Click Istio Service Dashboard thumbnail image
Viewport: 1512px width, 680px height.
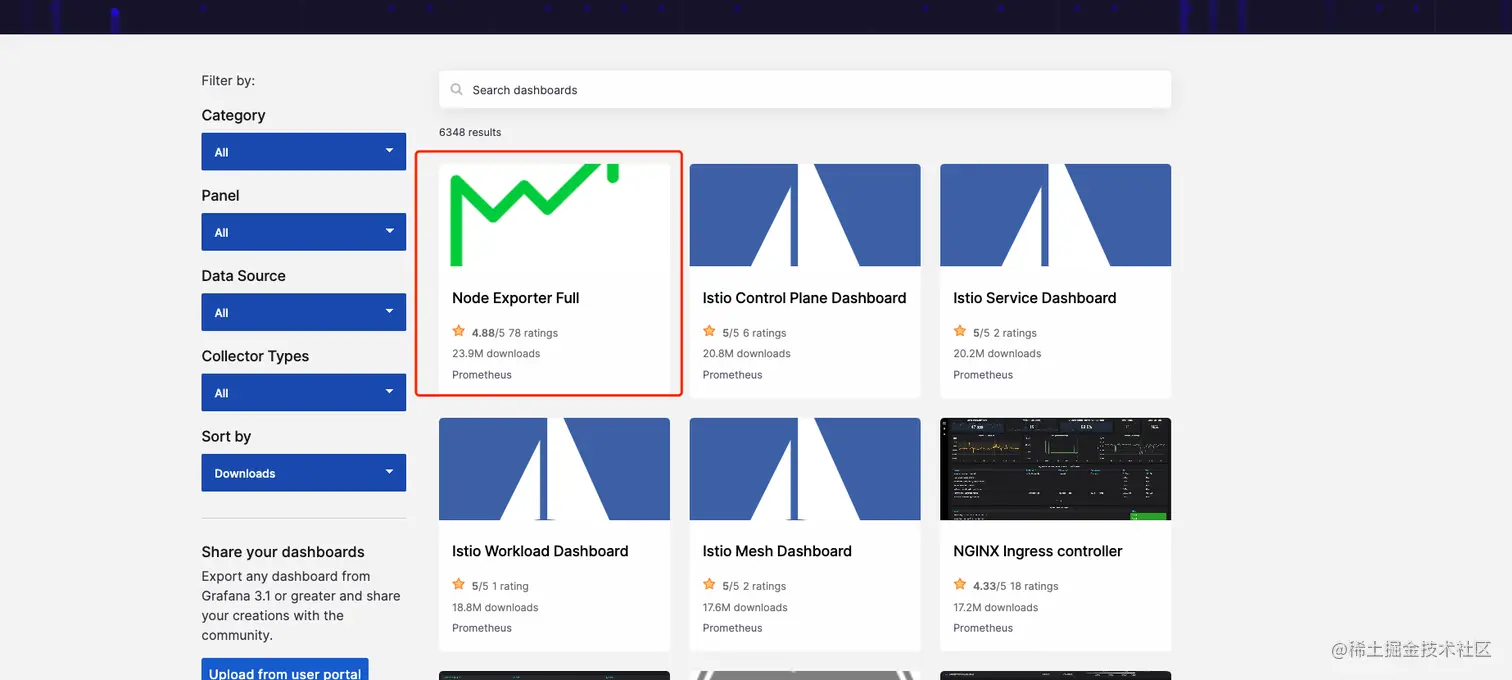tap(1056, 215)
